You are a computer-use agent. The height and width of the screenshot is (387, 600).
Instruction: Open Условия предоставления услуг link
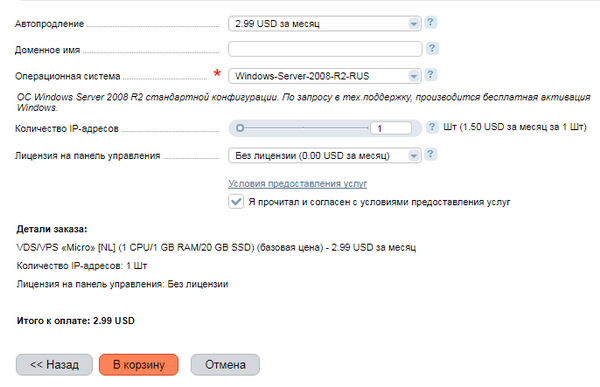coord(297,184)
